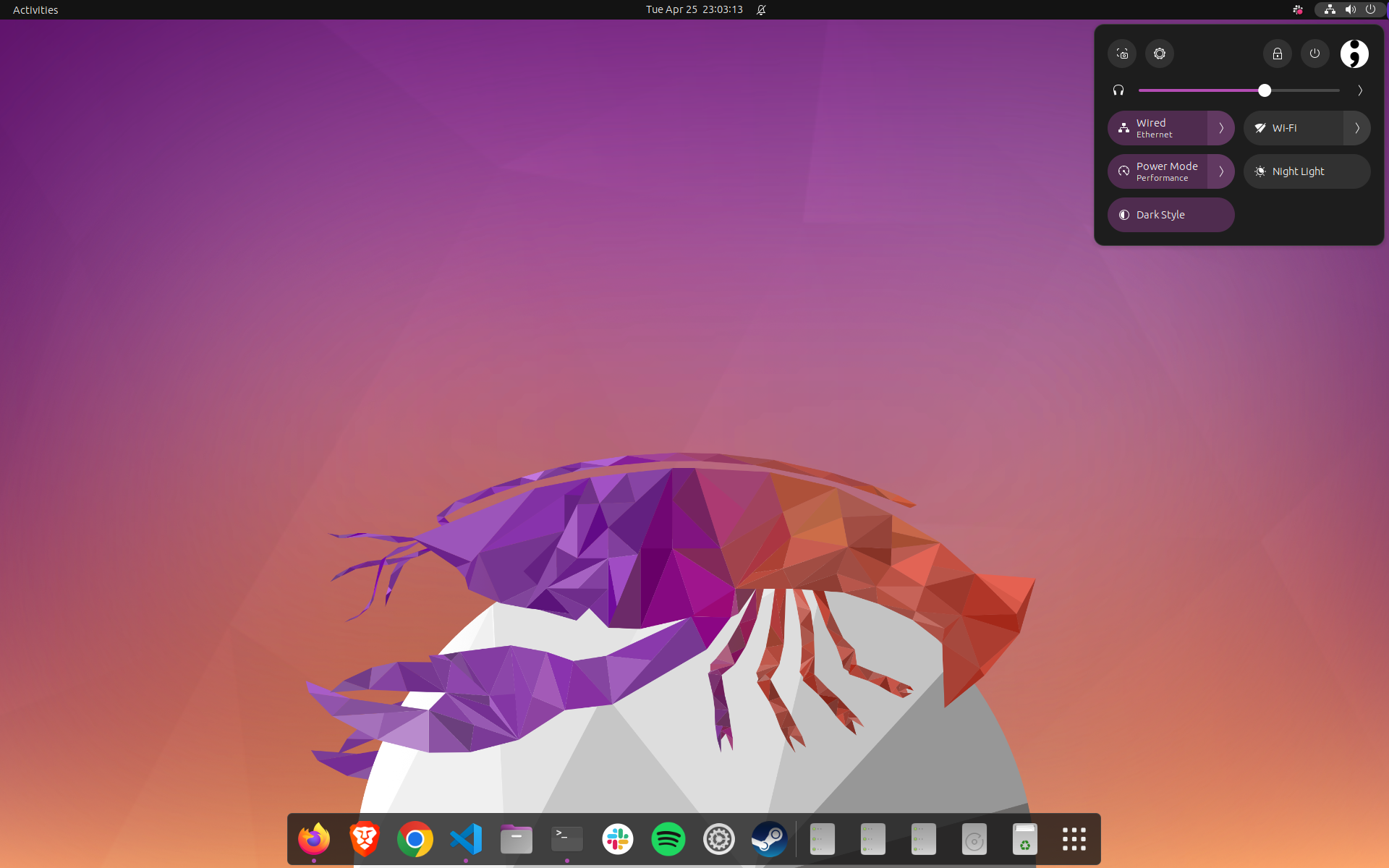Expand the Power Mode options arrow
This screenshot has width=1389, height=868.
(x=1221, y=171)
